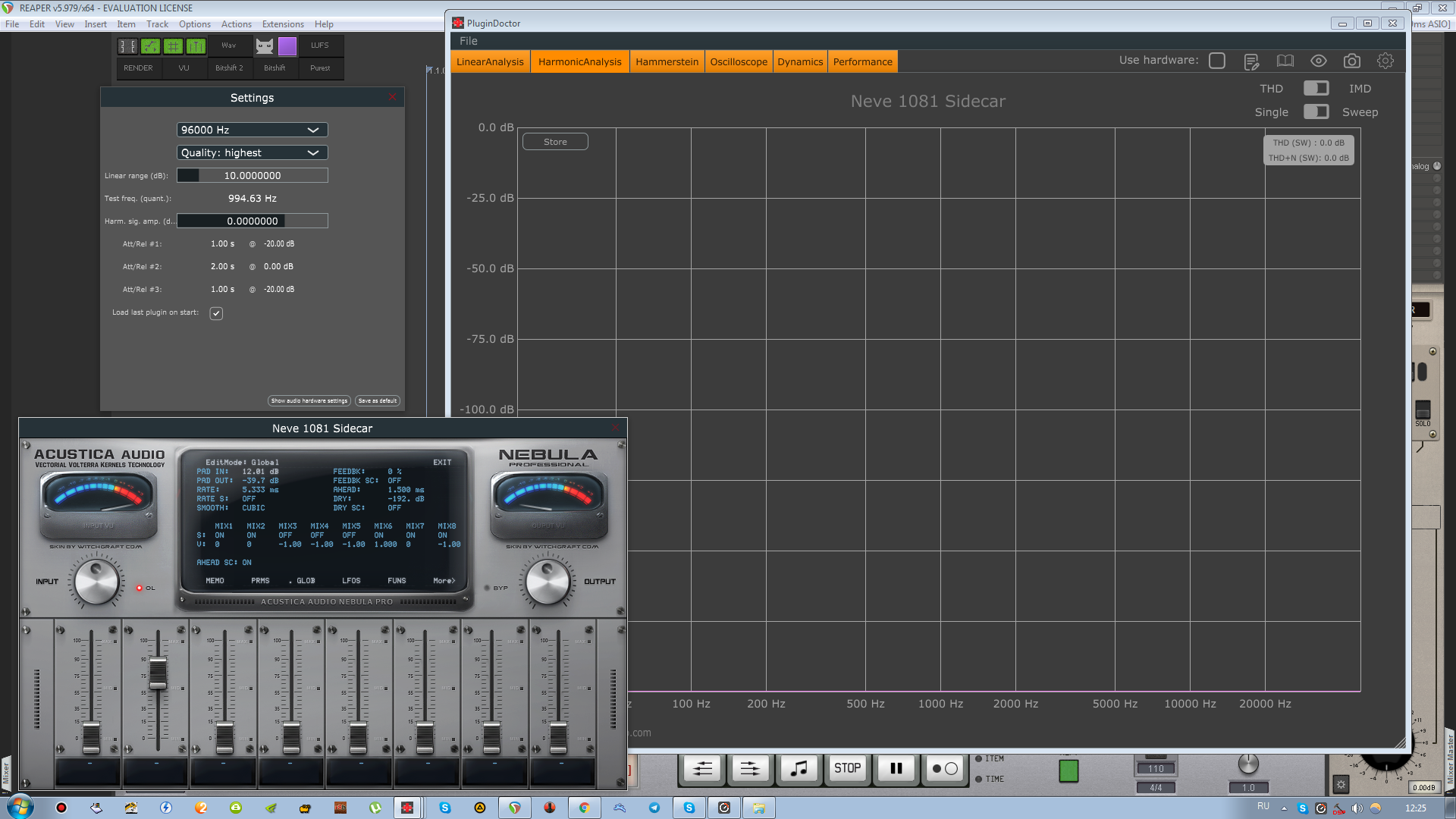
Task: Open PluginDoctor File menu
Action: click(469, 41)
